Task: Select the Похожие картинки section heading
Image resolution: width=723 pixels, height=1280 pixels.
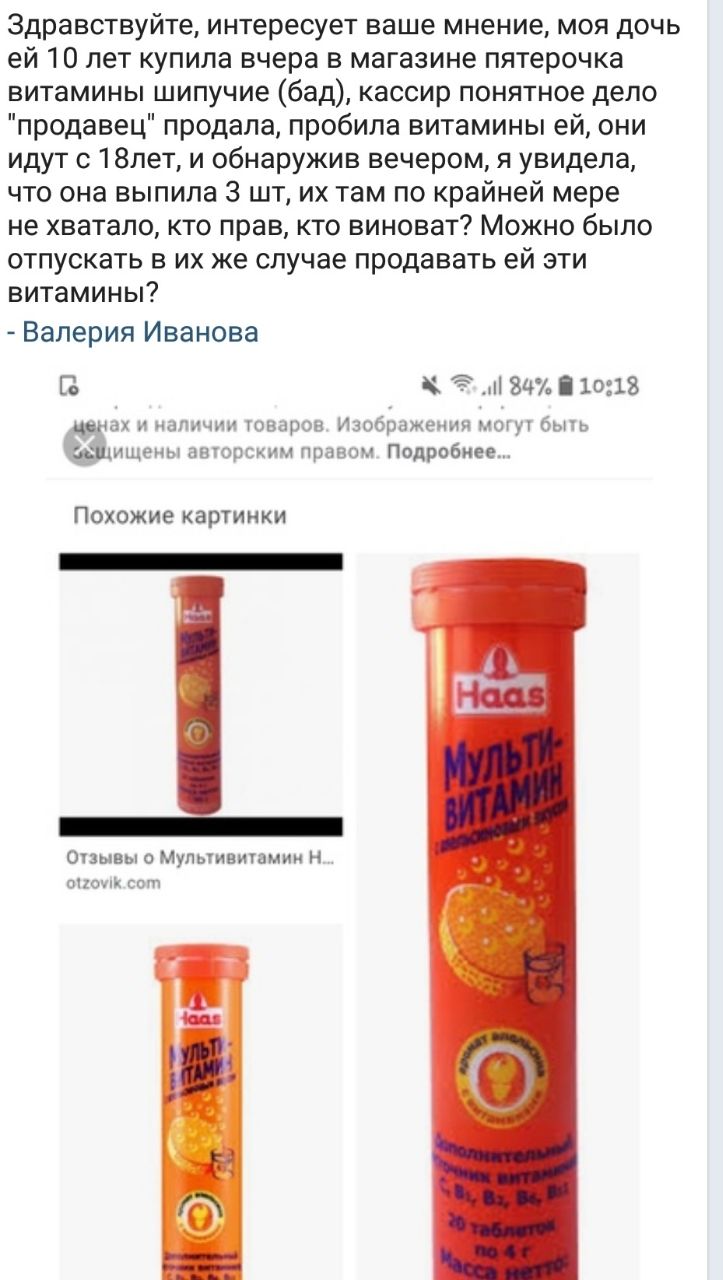Action: click(x=180, y=516)
